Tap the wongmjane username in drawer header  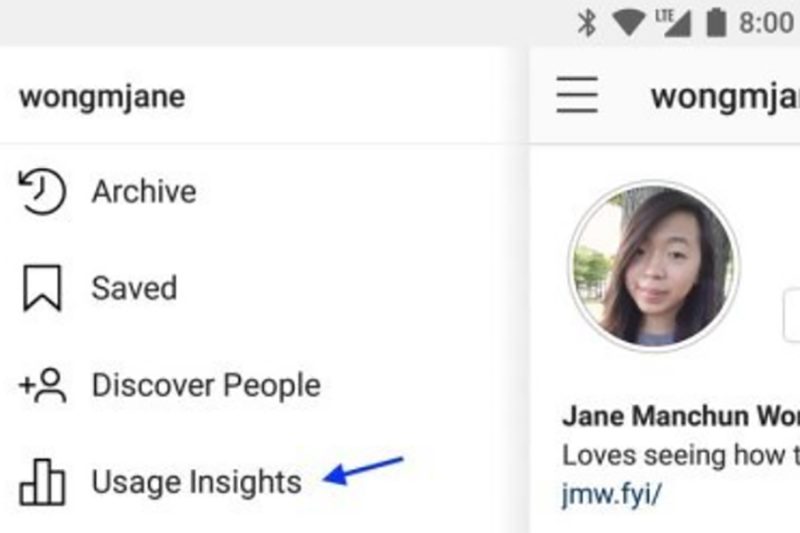(x=102, y=97)
